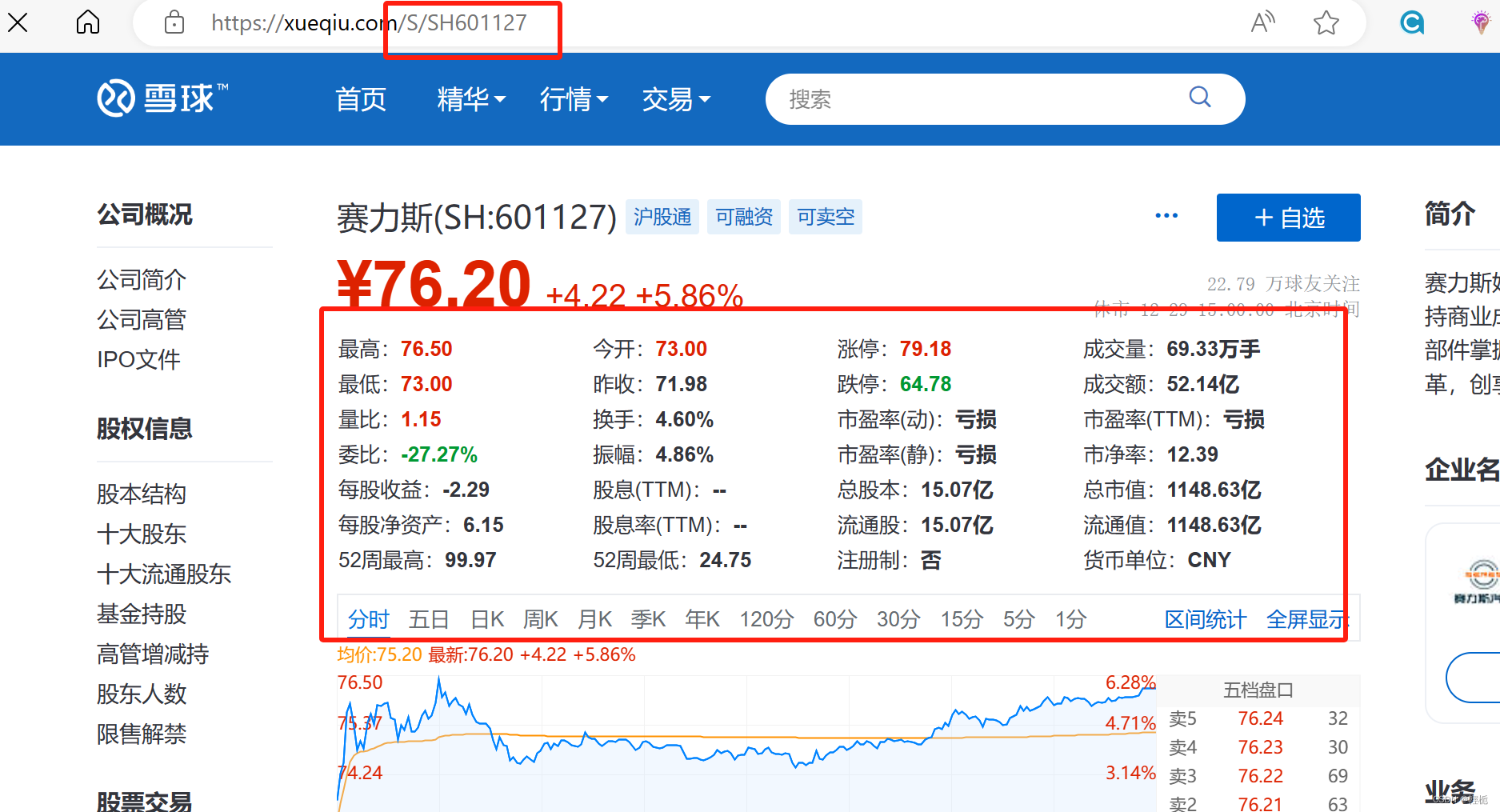Open 股本结构 link
Screen dimensions: 1500x812
coord(142,494)
